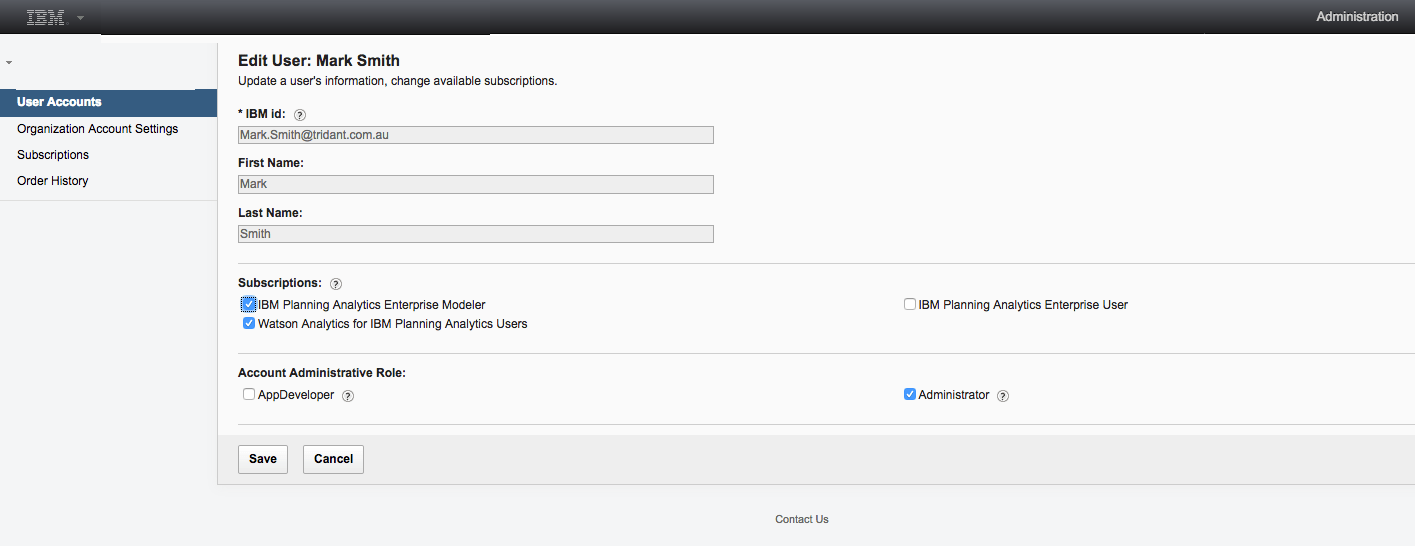1415x546 pixels.
Task: Open help icon next to IBM id
Action: pos(300,115)
